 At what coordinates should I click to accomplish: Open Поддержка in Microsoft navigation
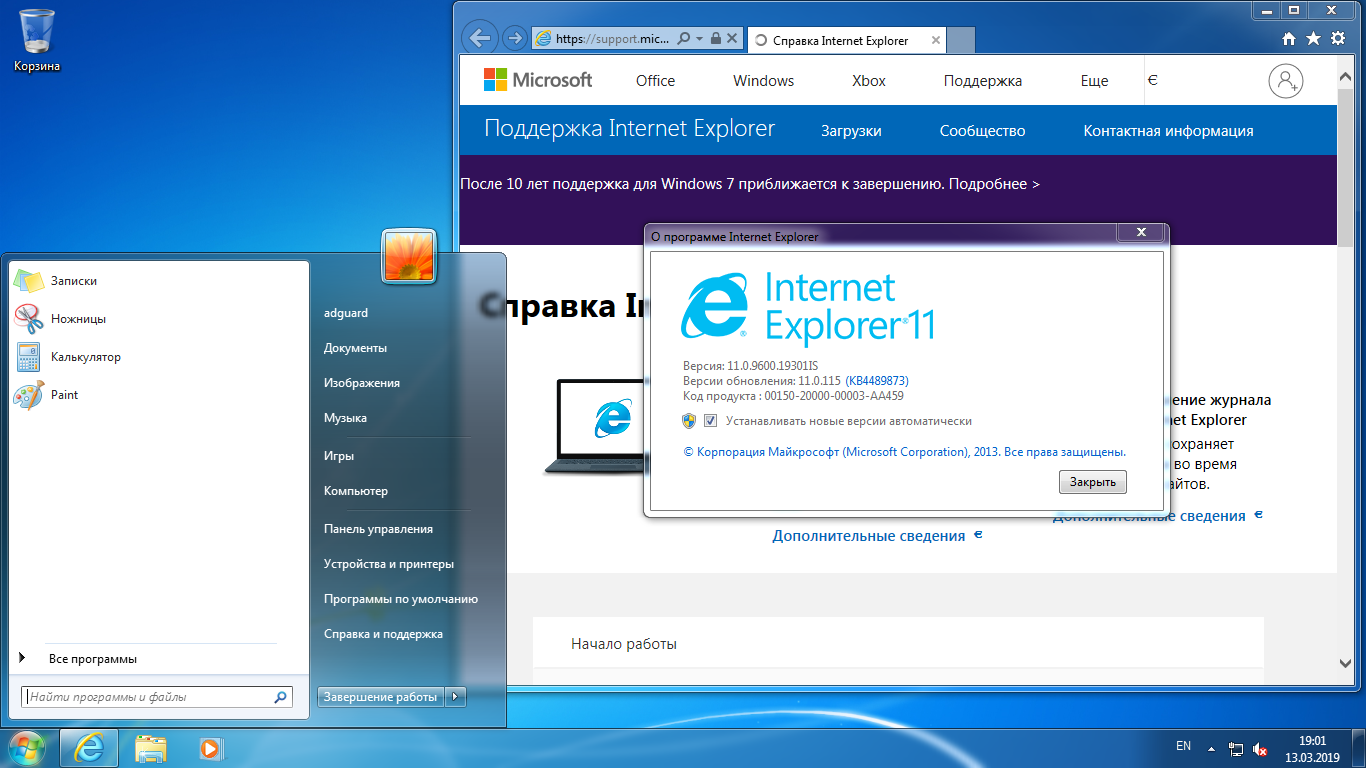pos(983,81)
